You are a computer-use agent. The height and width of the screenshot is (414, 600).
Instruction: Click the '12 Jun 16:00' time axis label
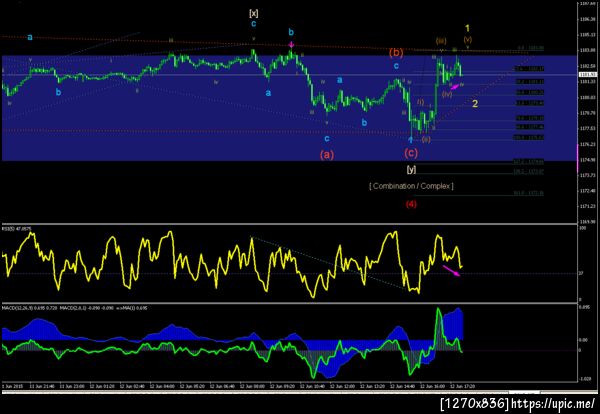click(x=432, y=386)
